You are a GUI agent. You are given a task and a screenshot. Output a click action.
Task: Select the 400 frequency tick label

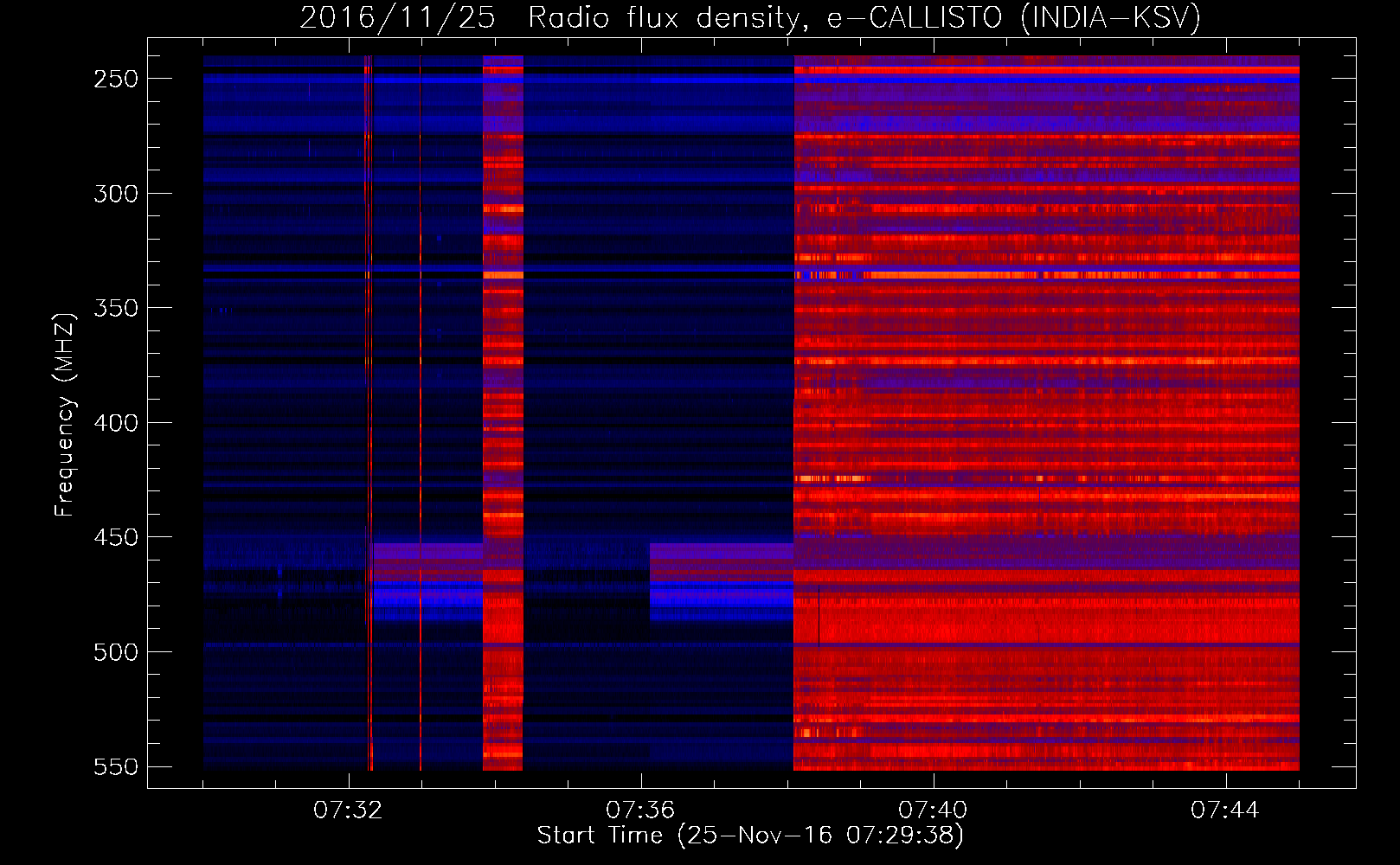pyautogui.click(x=116, y=423)
